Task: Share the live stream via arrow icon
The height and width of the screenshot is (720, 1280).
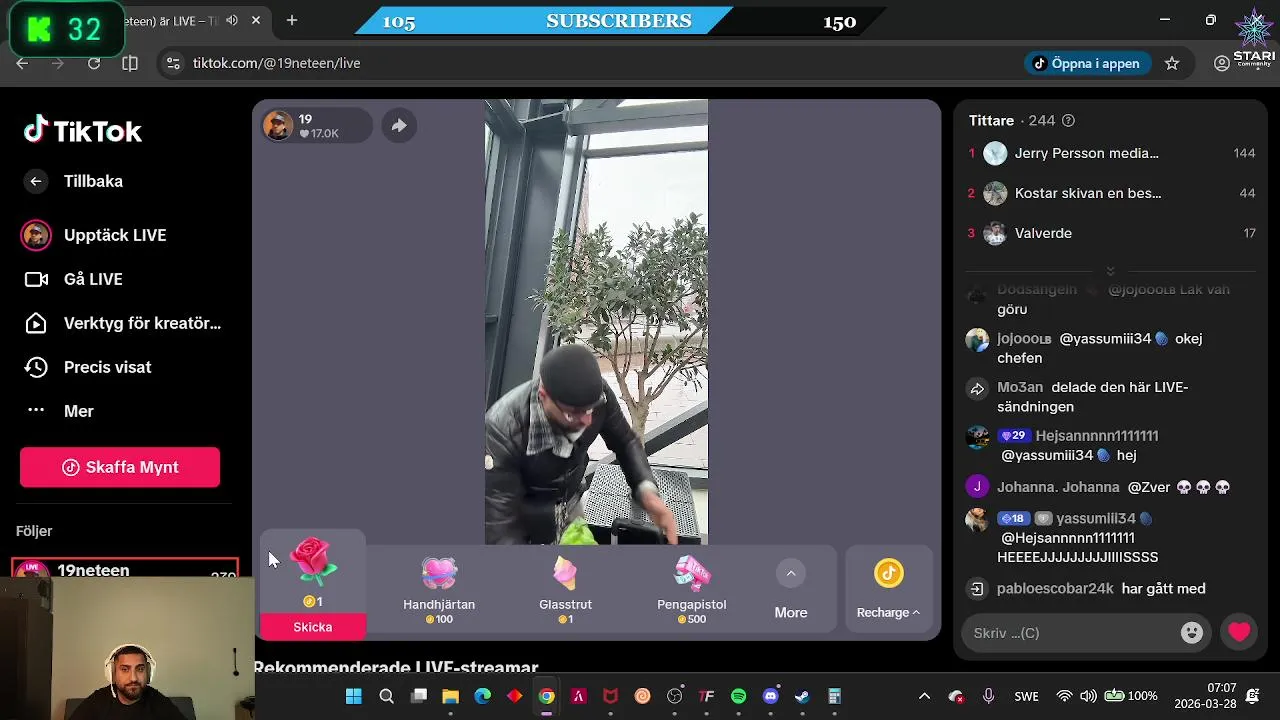Action: pyautogui.click(x=398, y=125)
